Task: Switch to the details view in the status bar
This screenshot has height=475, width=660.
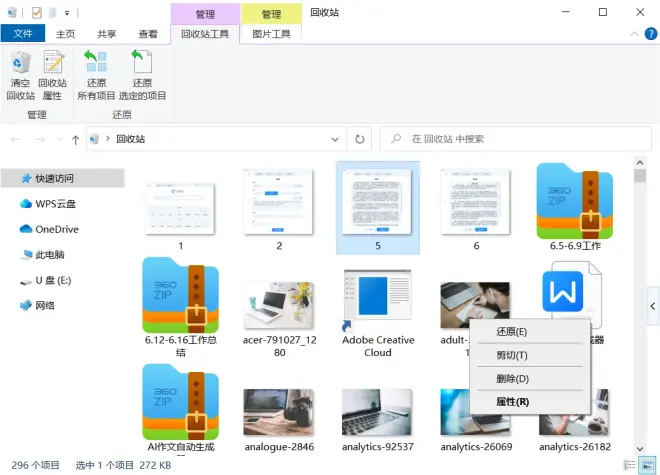Action: click(x=629, y=464)
